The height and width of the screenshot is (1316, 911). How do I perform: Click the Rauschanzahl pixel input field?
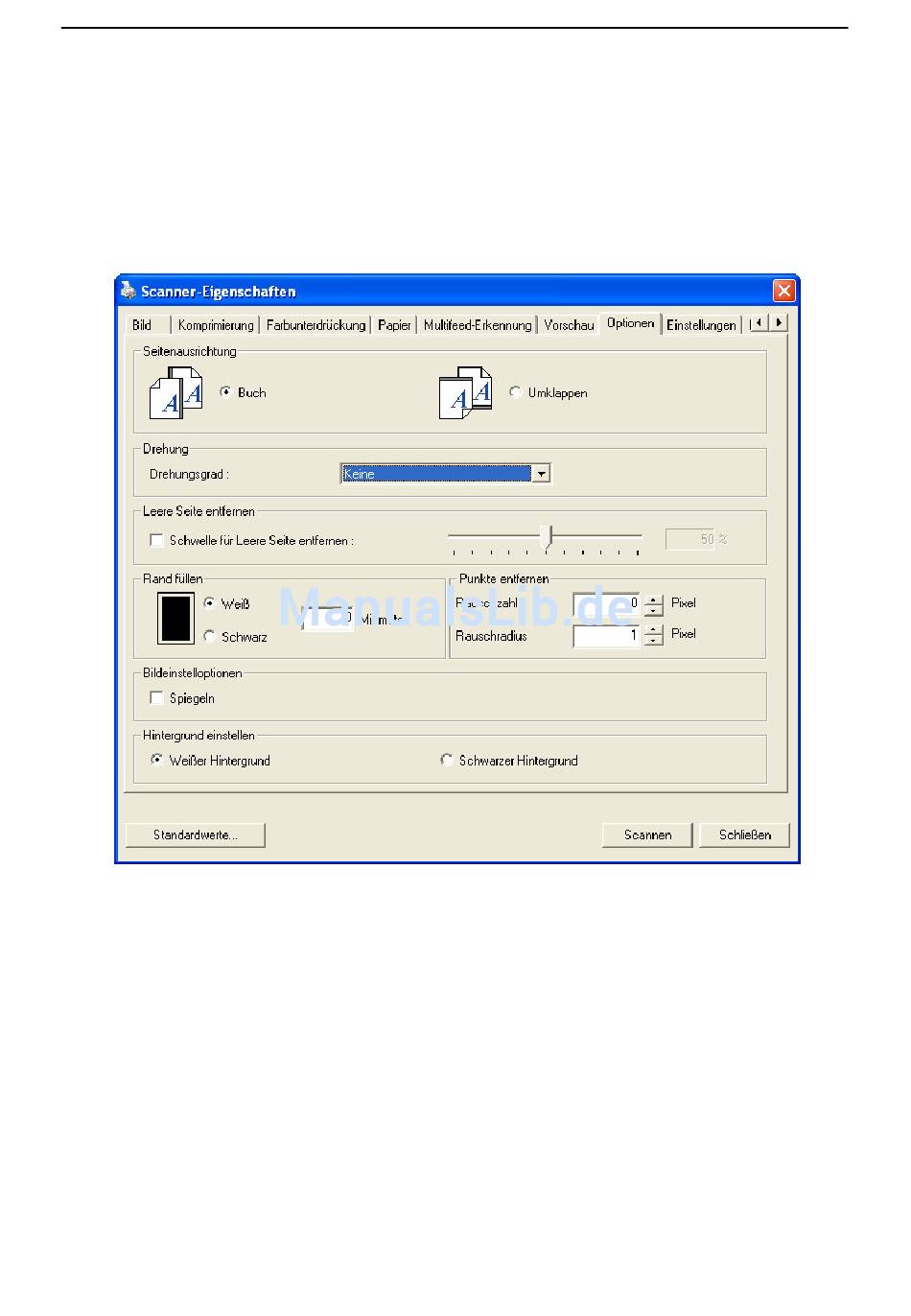pos(607,604)
